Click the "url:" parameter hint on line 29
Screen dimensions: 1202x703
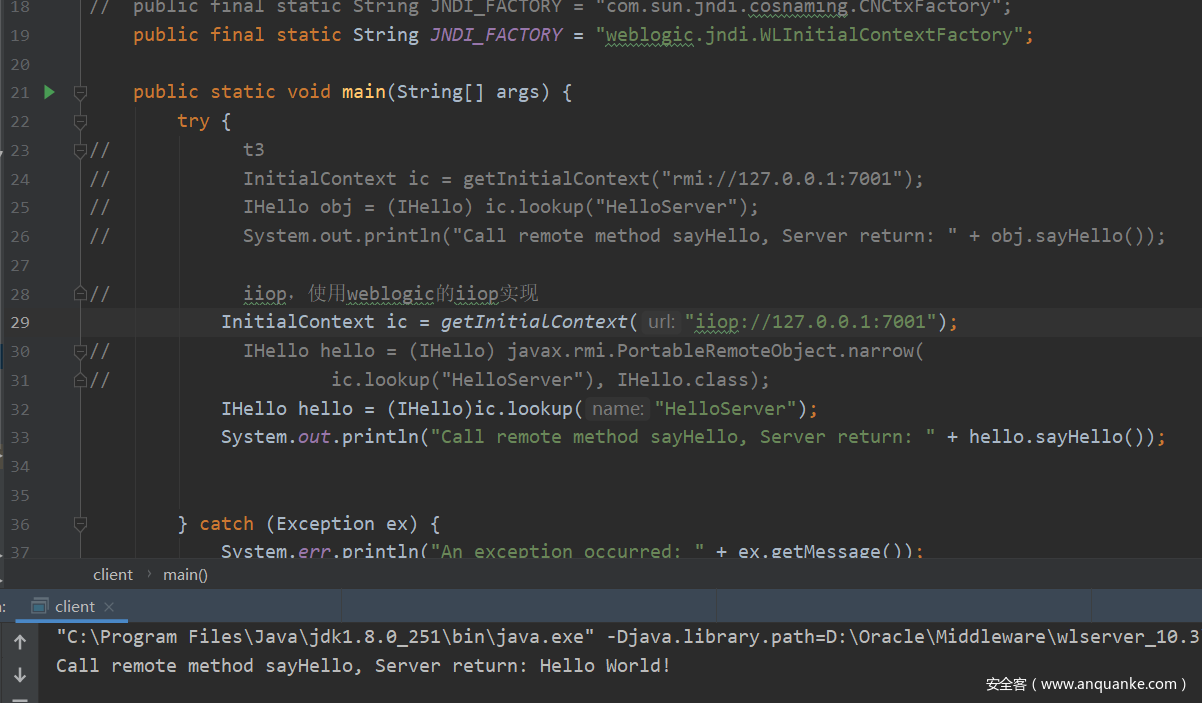point(661,322)
